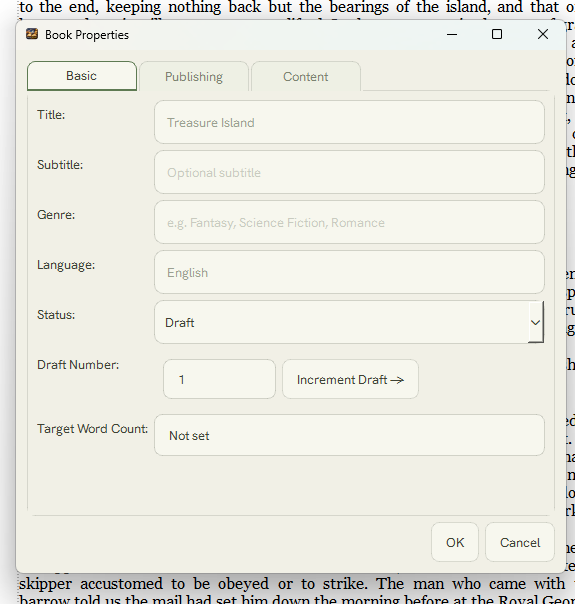Maximize the Book Properties dialog
The height and width of the screenshot is (604, 575).
(x=497, y=34)
